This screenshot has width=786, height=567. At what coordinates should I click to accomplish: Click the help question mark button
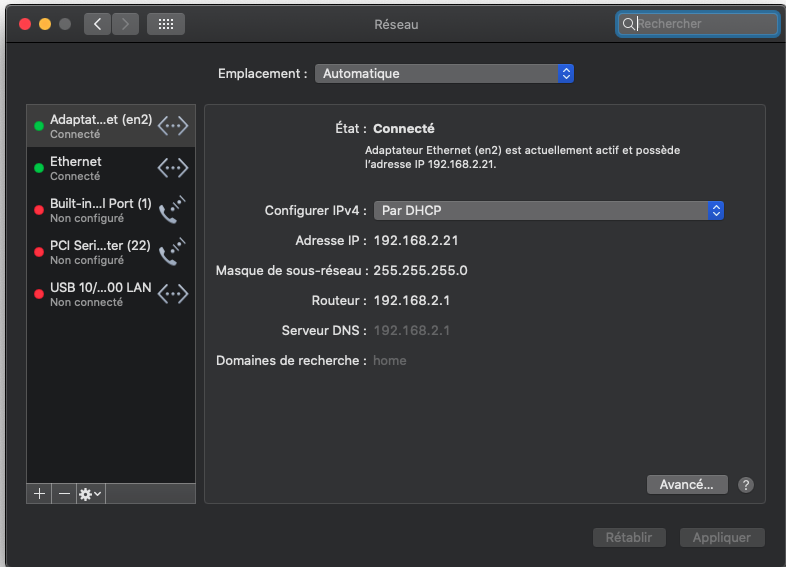[745, 485]
